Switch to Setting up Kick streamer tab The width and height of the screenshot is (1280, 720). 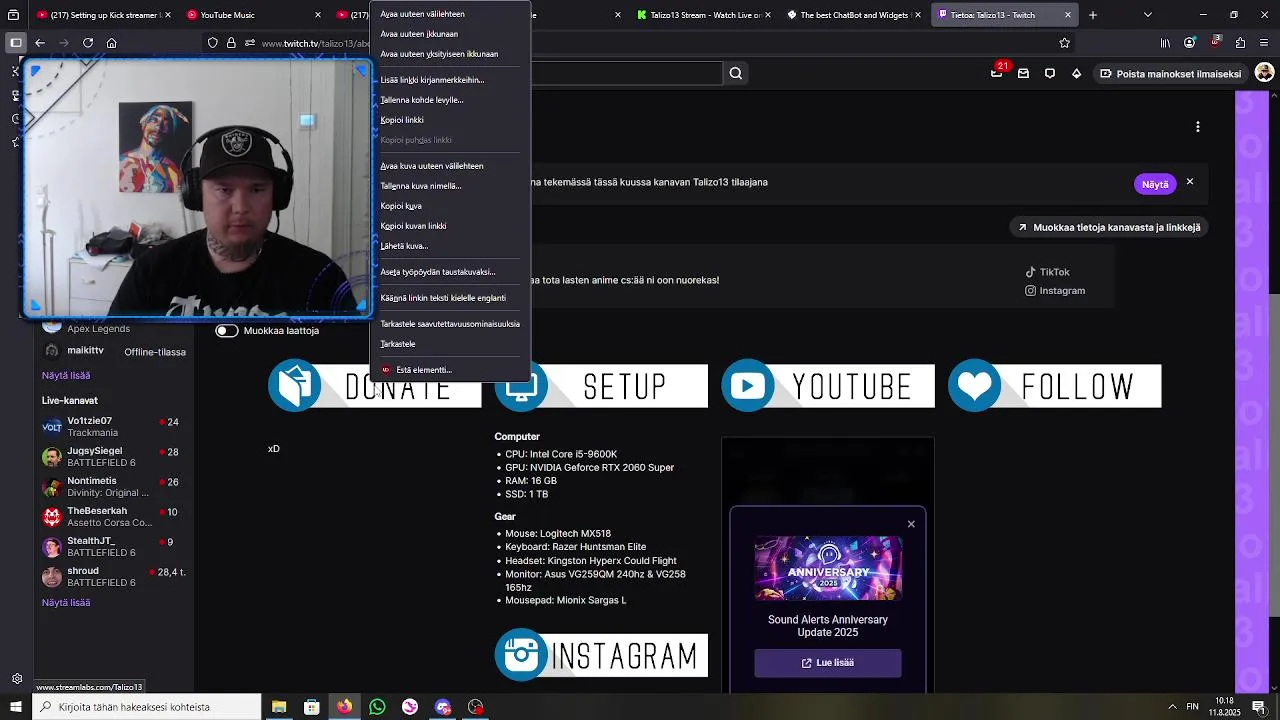(x=103, y=15)
